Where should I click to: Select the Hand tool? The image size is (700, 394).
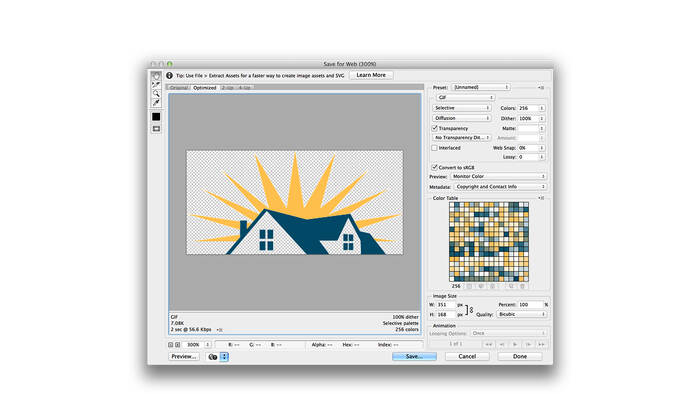(156, 76)
